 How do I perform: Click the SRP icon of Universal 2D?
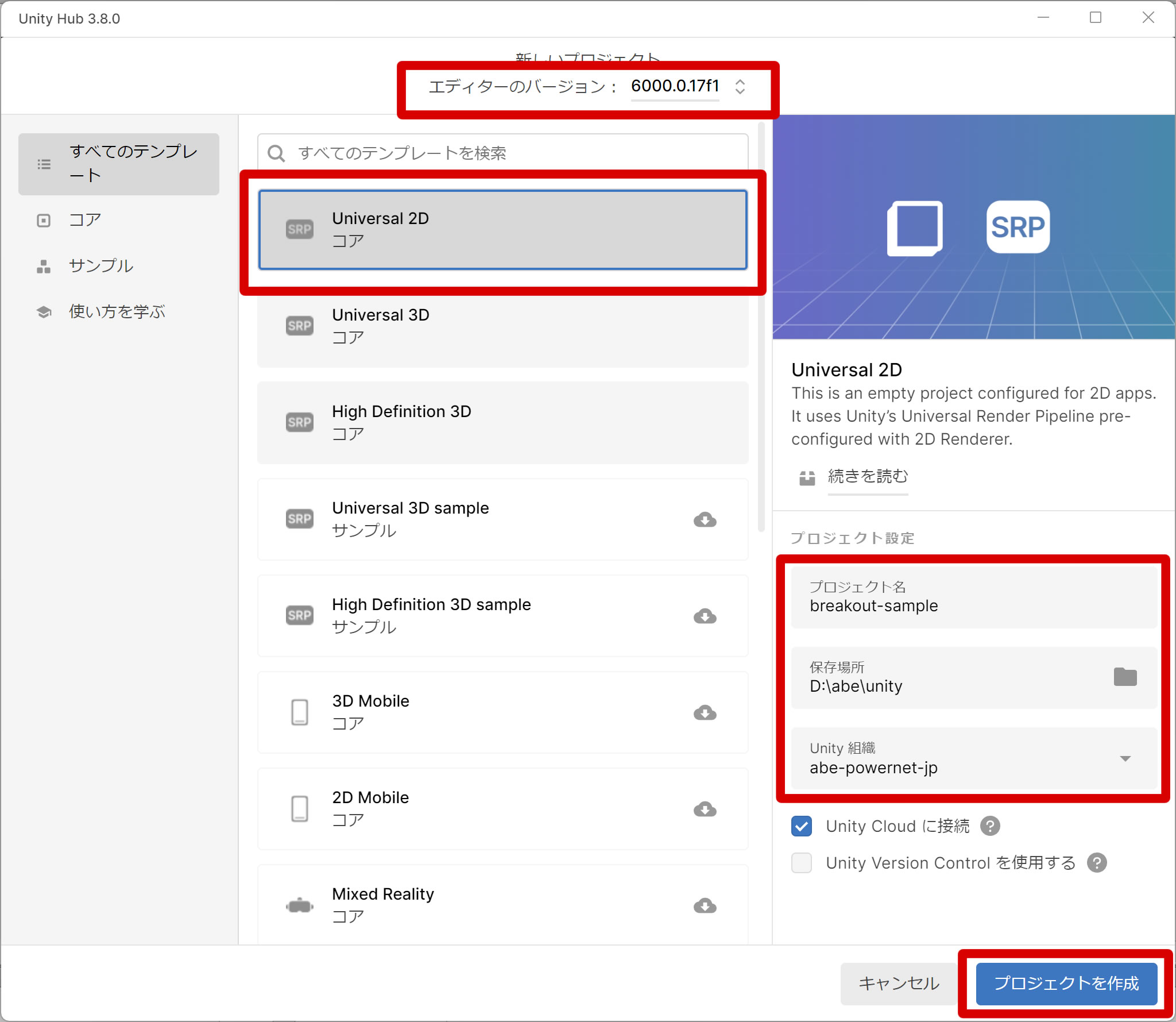pyautogui.click(x=300, y=230)
